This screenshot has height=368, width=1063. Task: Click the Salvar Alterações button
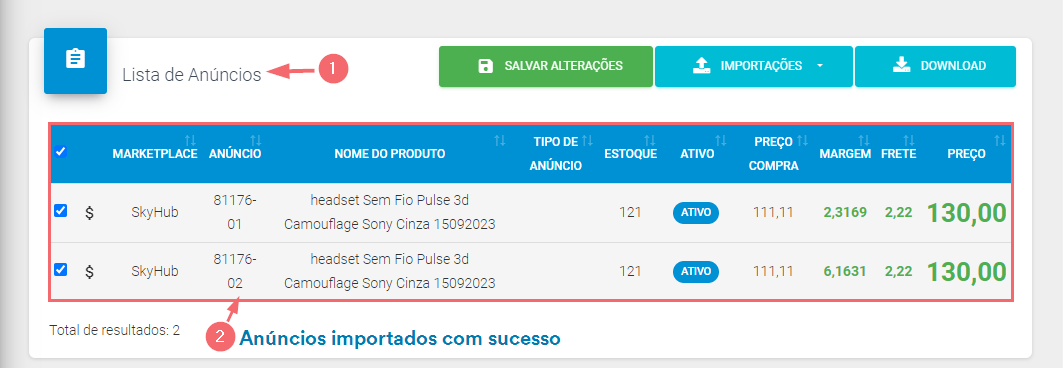tap(546, 66)
